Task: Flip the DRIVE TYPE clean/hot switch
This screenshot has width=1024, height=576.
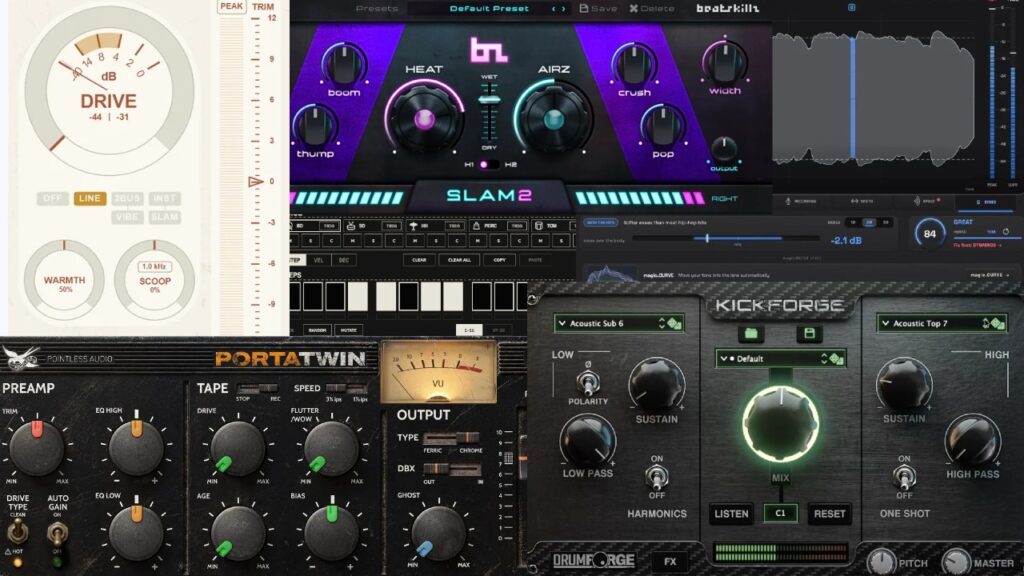Action: (17, 532)
